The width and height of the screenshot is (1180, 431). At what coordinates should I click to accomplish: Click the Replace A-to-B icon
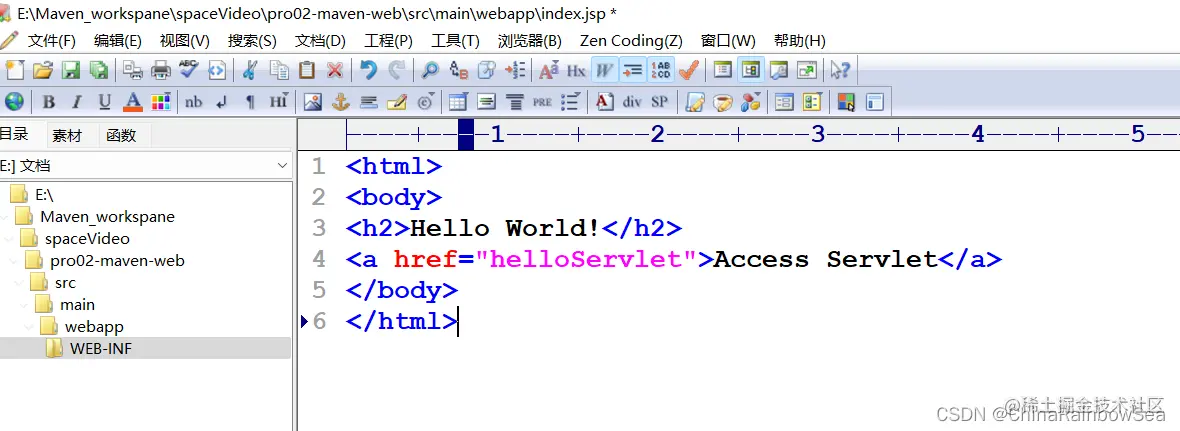pos(459,71)
